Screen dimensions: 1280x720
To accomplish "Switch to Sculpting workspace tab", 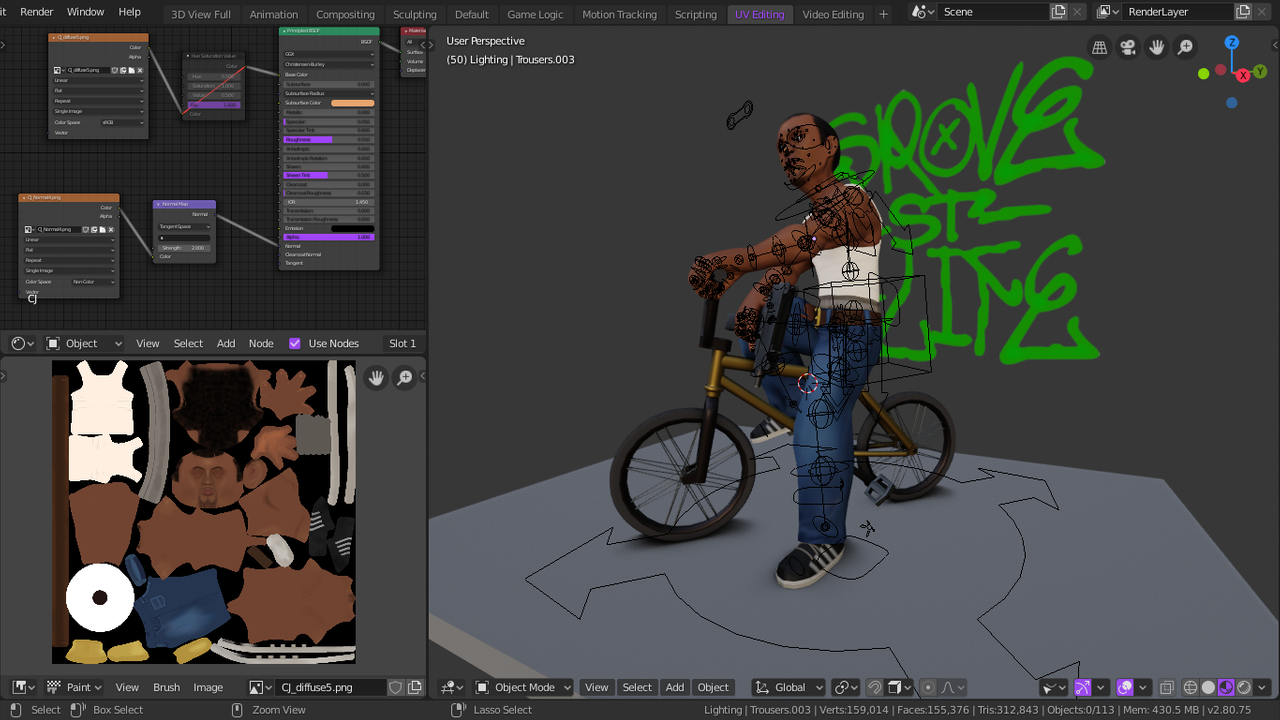I will click(x=414, y=14).
